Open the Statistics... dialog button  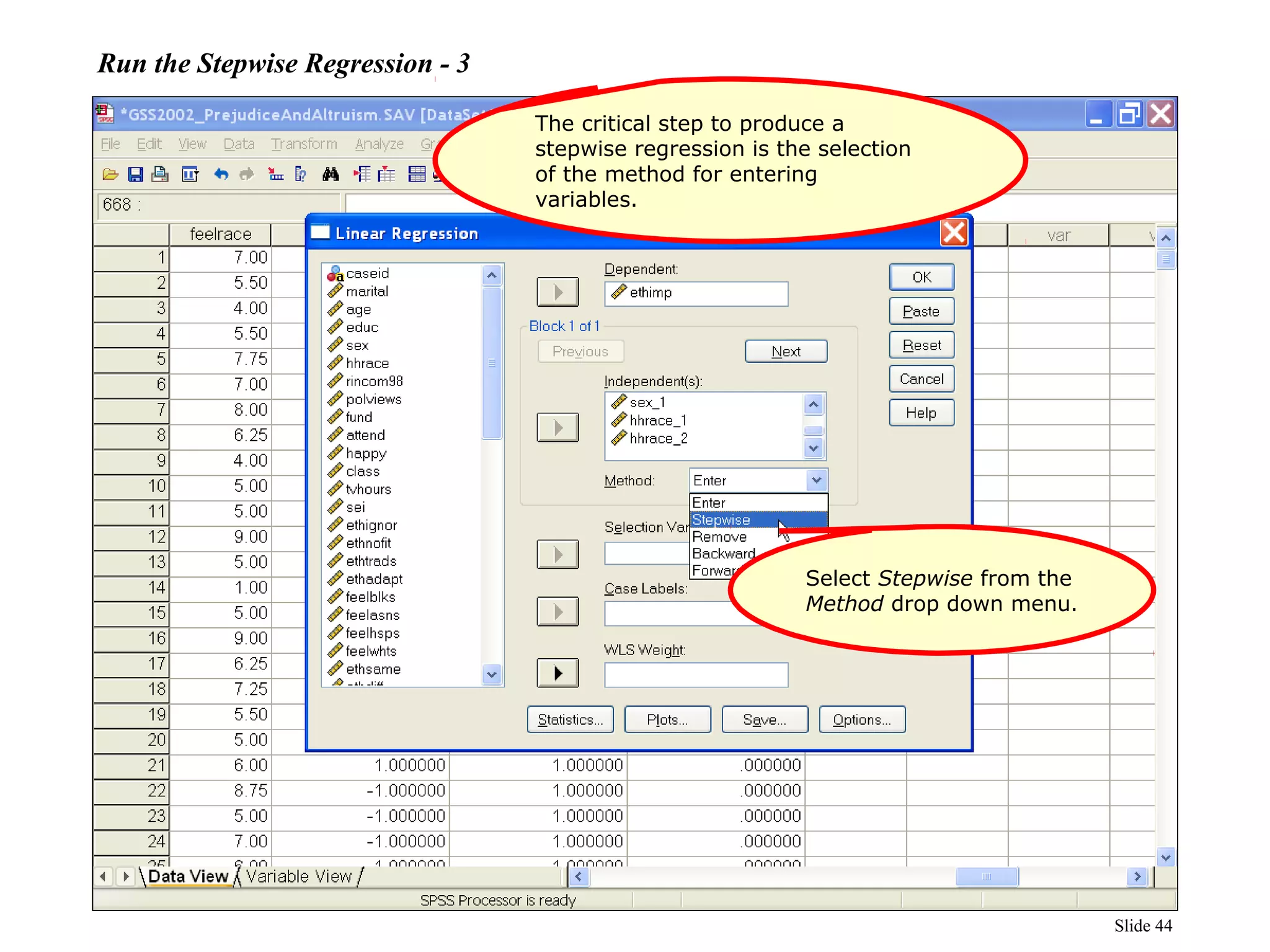pos(571,720)
